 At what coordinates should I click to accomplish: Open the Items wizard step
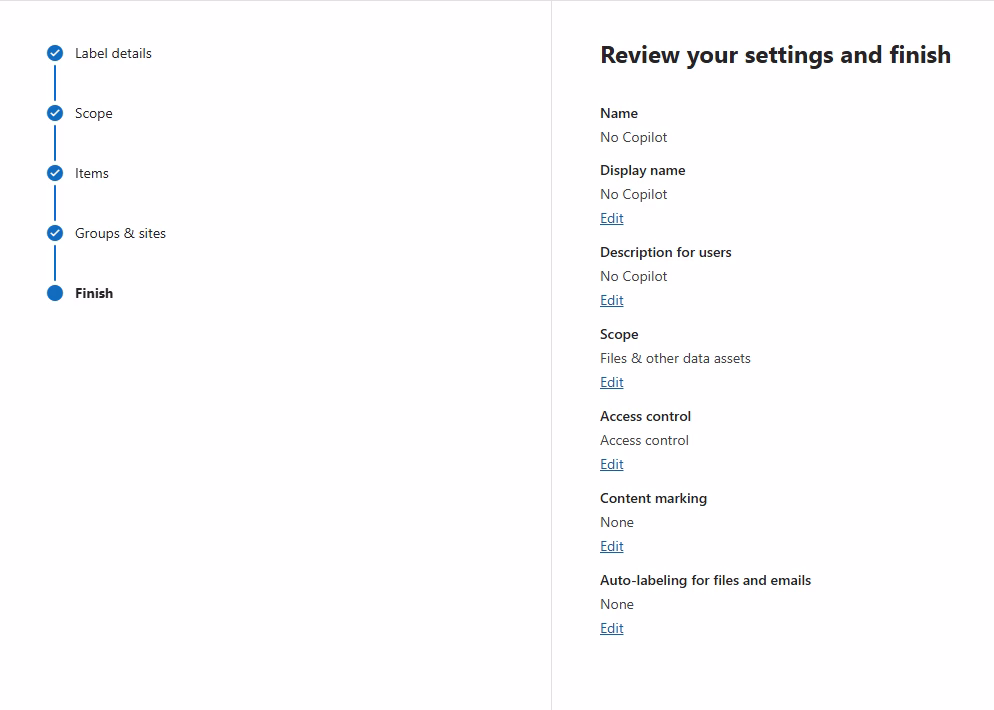tap(91, 173)
